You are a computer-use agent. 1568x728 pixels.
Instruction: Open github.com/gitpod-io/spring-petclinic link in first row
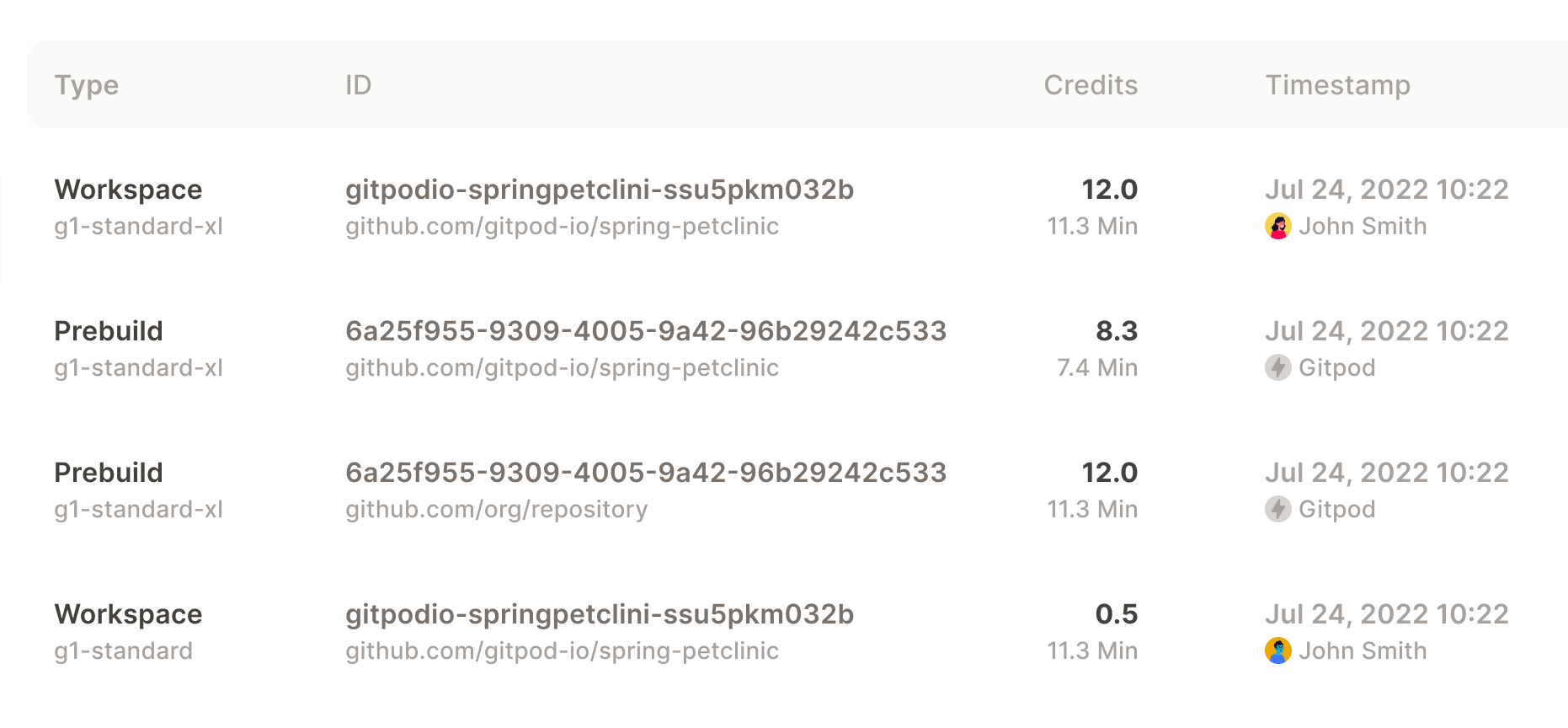[562, 227]
